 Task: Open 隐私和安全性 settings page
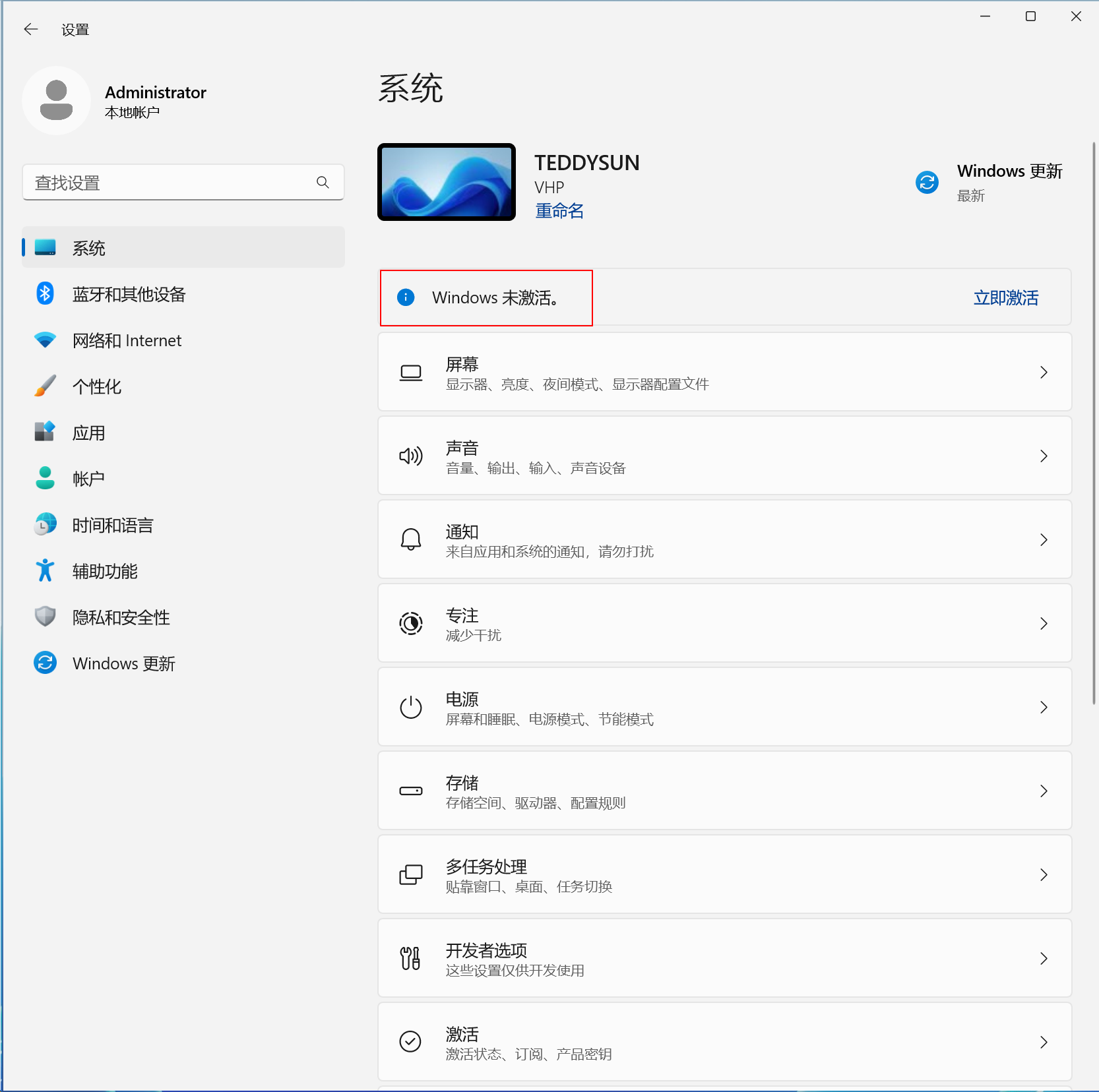click(183, 617)
